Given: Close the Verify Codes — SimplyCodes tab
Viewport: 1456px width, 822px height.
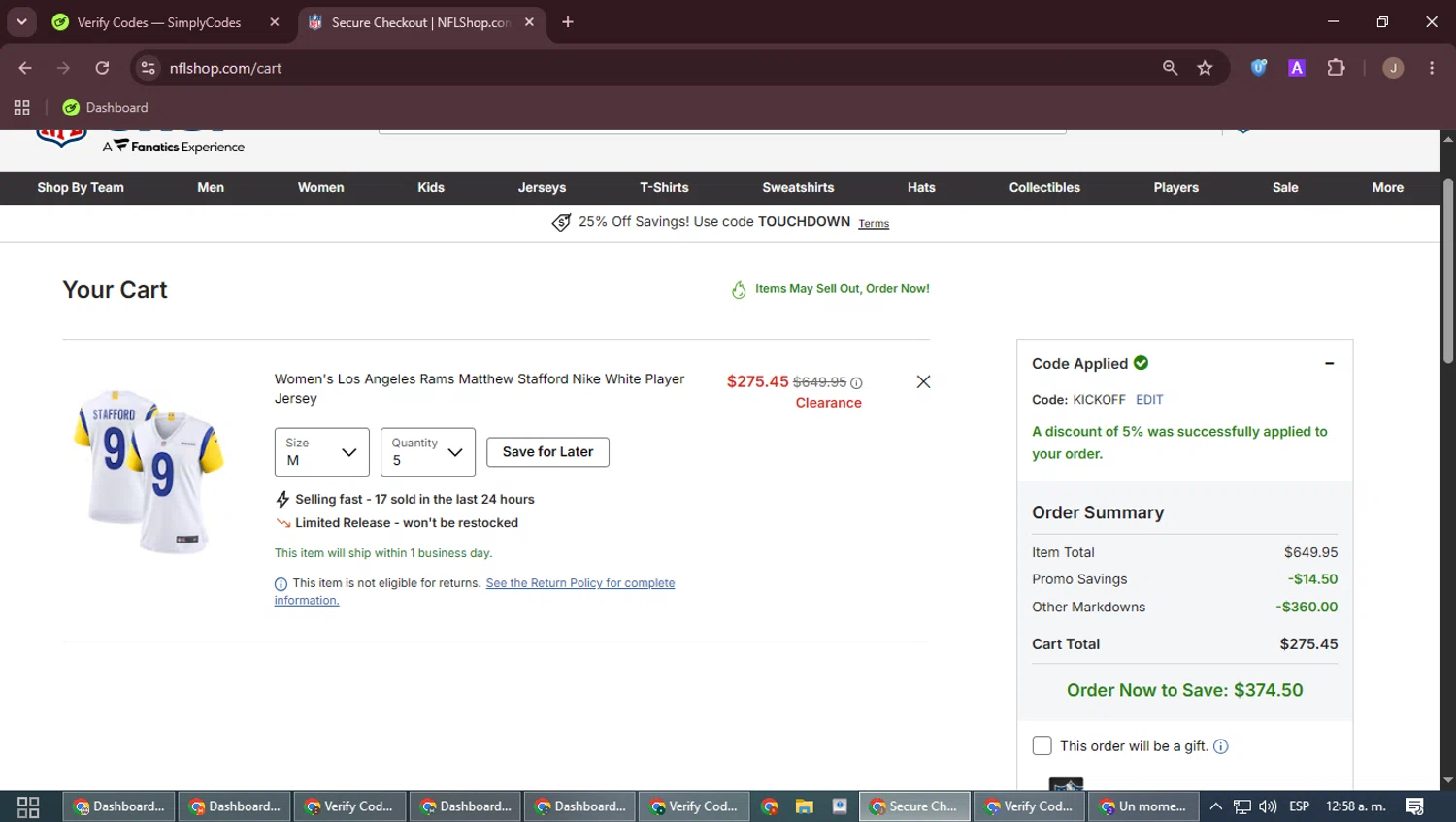Looking at the screenshot, I should tap(275, 22).
